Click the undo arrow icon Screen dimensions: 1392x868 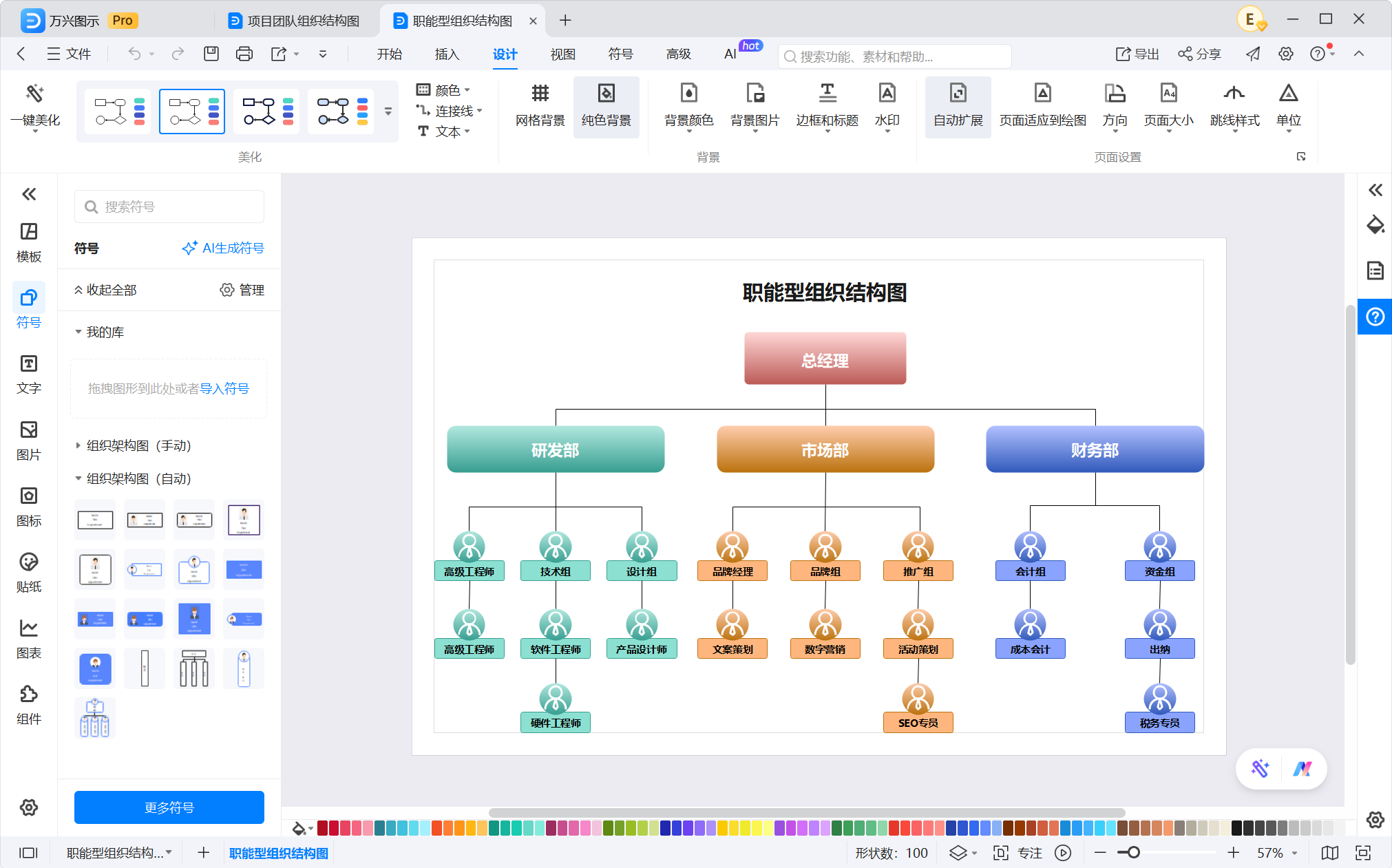coord(134,54)
